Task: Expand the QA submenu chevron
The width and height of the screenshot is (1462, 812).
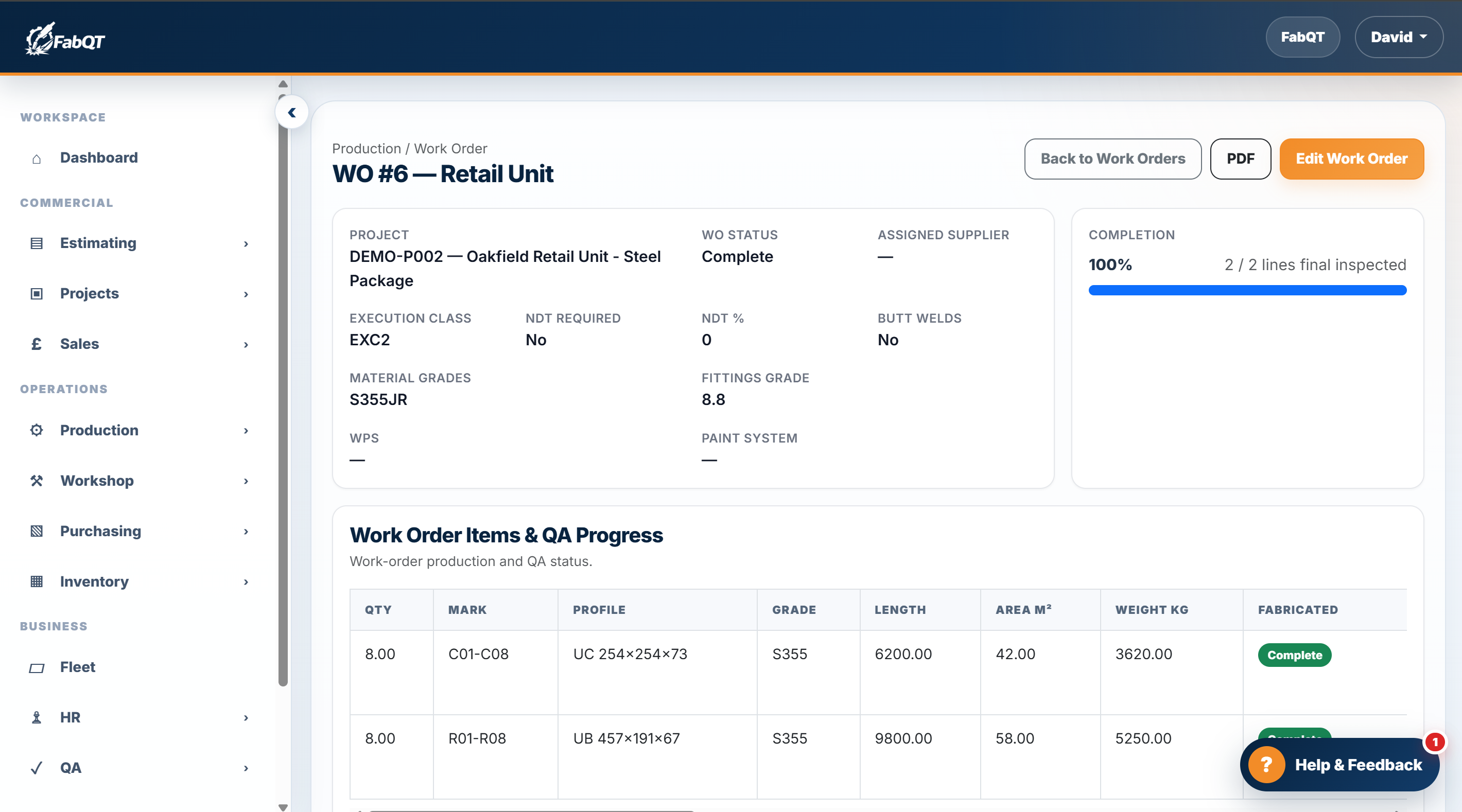Action: click(x=246, y=768)
